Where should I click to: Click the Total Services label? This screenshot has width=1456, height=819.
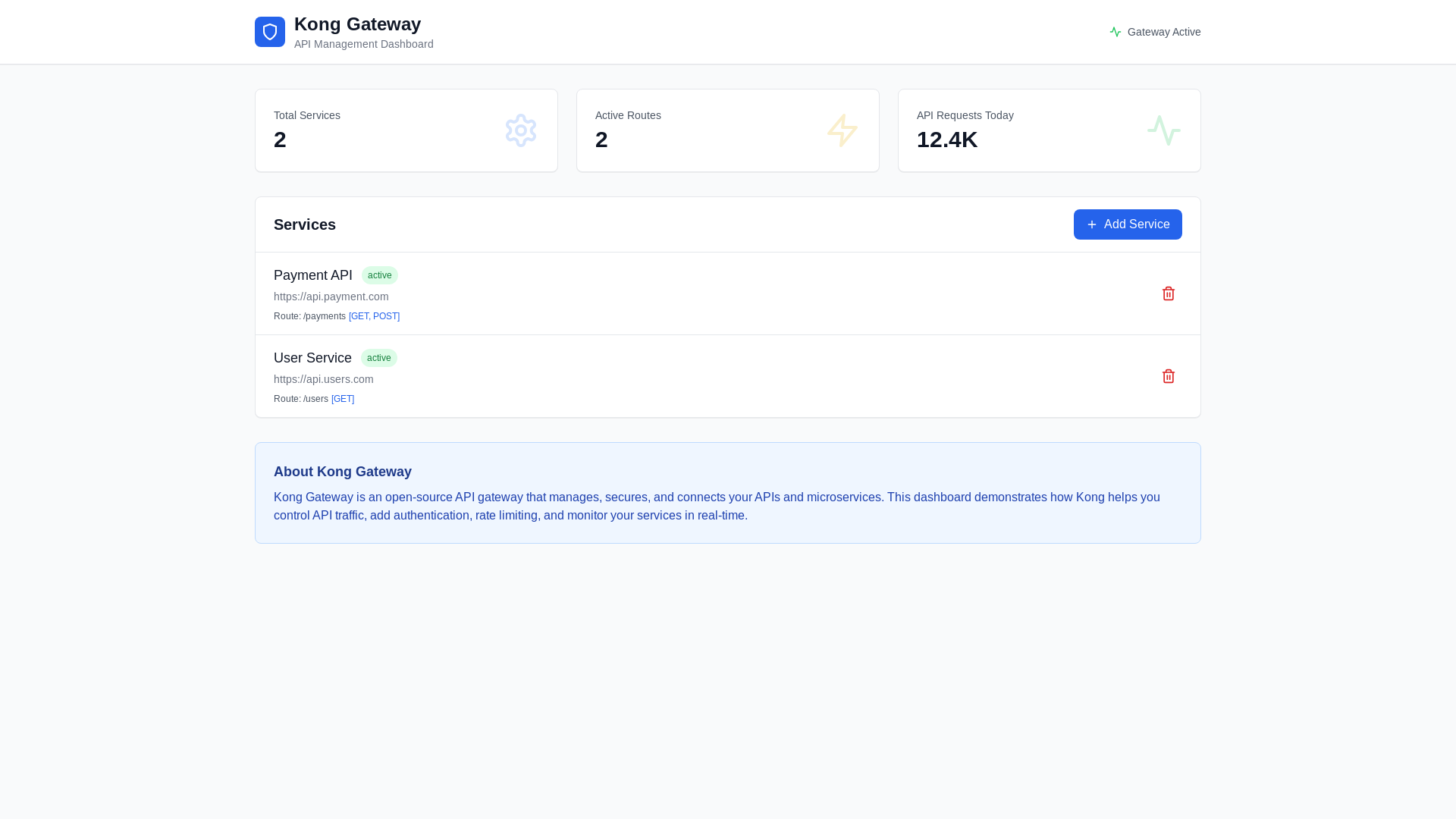(307, 115)
